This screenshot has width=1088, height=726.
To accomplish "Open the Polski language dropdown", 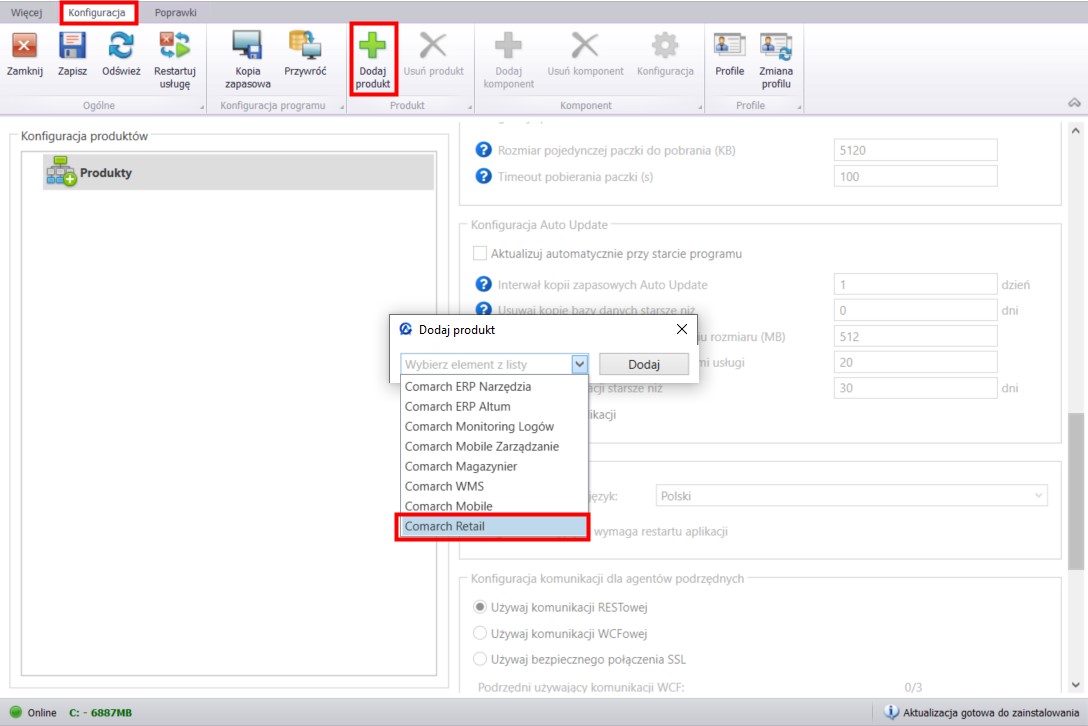I will click(851, 496).
